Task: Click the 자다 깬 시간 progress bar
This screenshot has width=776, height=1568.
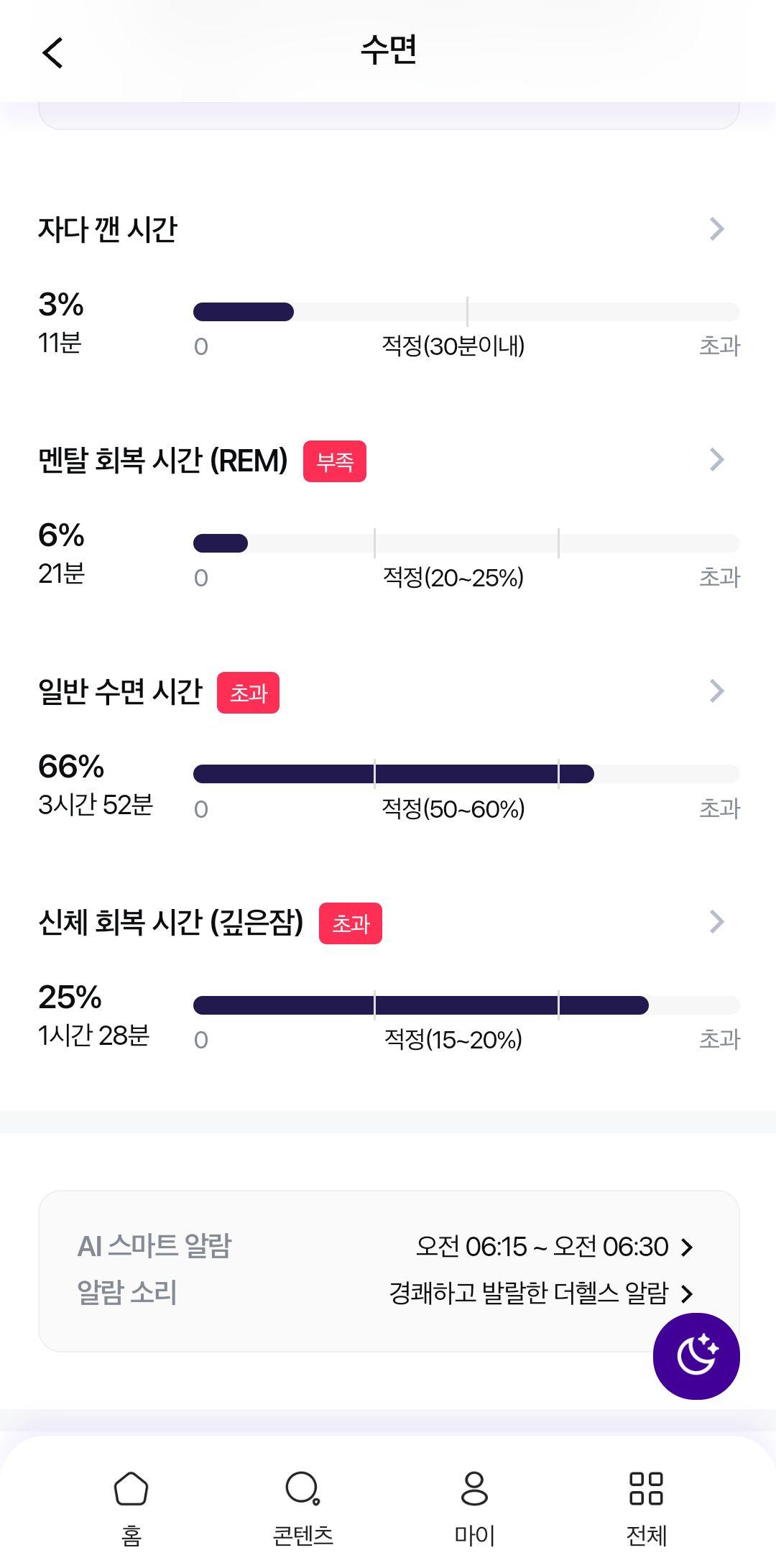Action: [466, 312]
